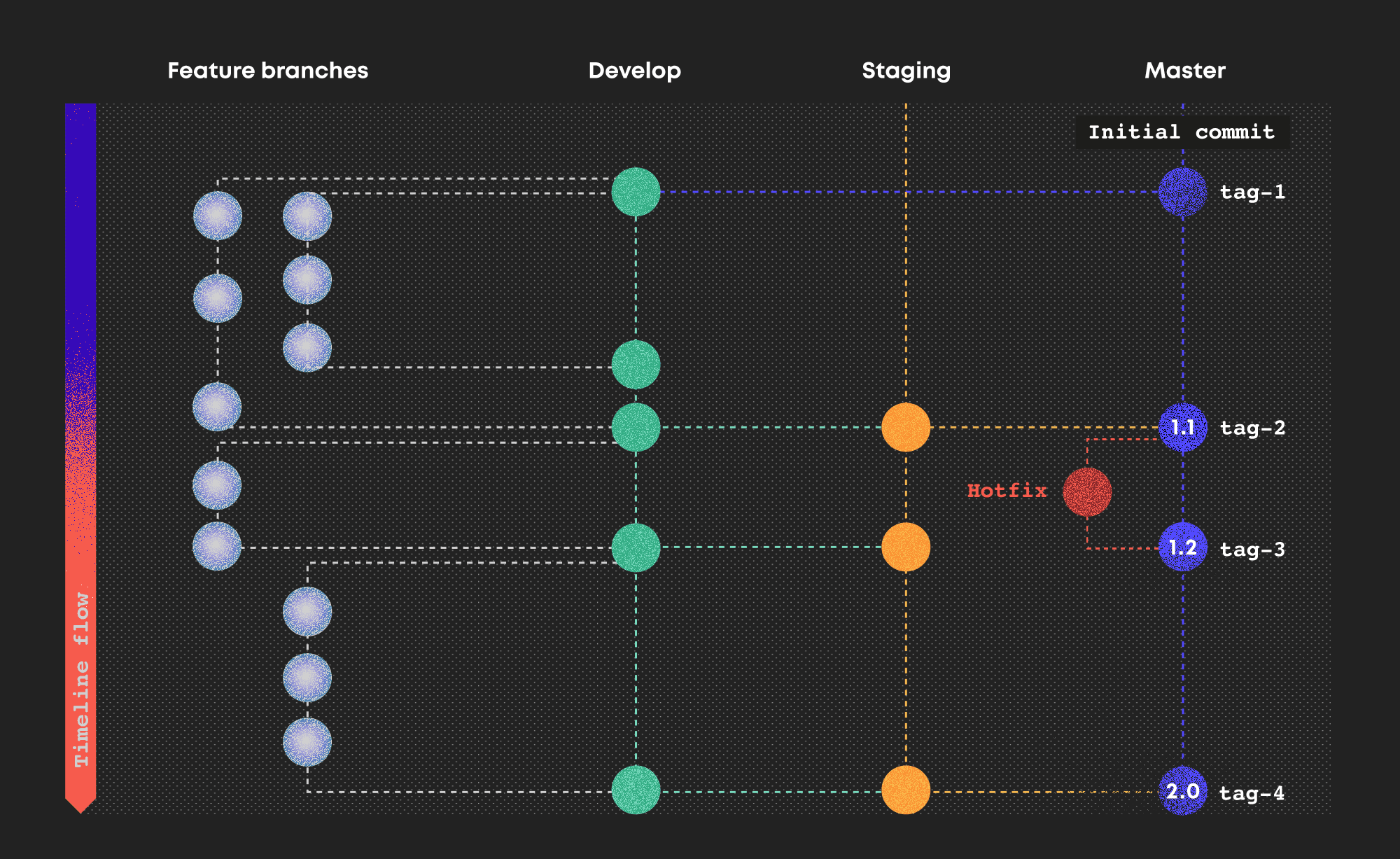The height and width of the screenshot is (859, 1400).
Task: Click the tag-2 label
Action: (x=1252, y=428)
